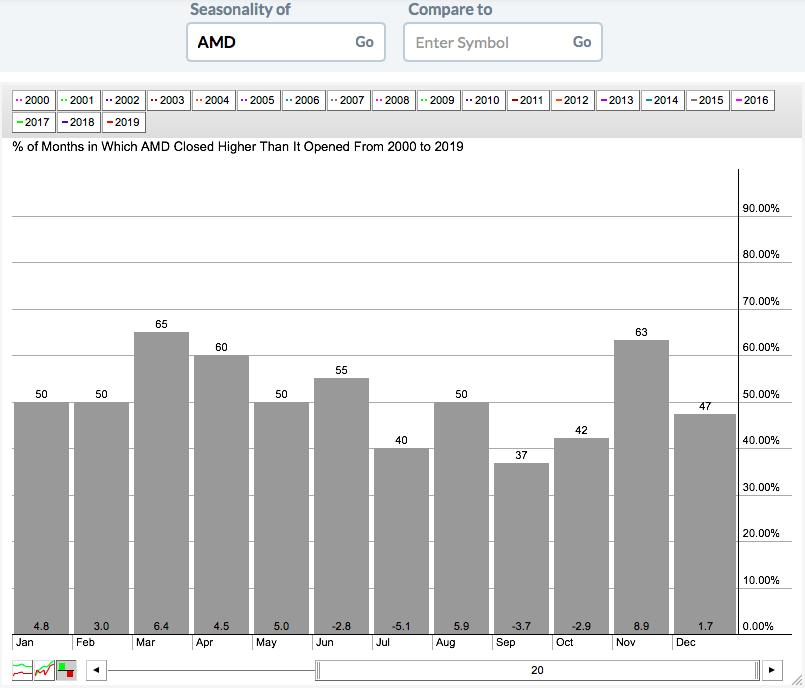Click the left arrow of the year slider
The width and height of the screenshot is (805, 688).
click(x=96, y=670)
